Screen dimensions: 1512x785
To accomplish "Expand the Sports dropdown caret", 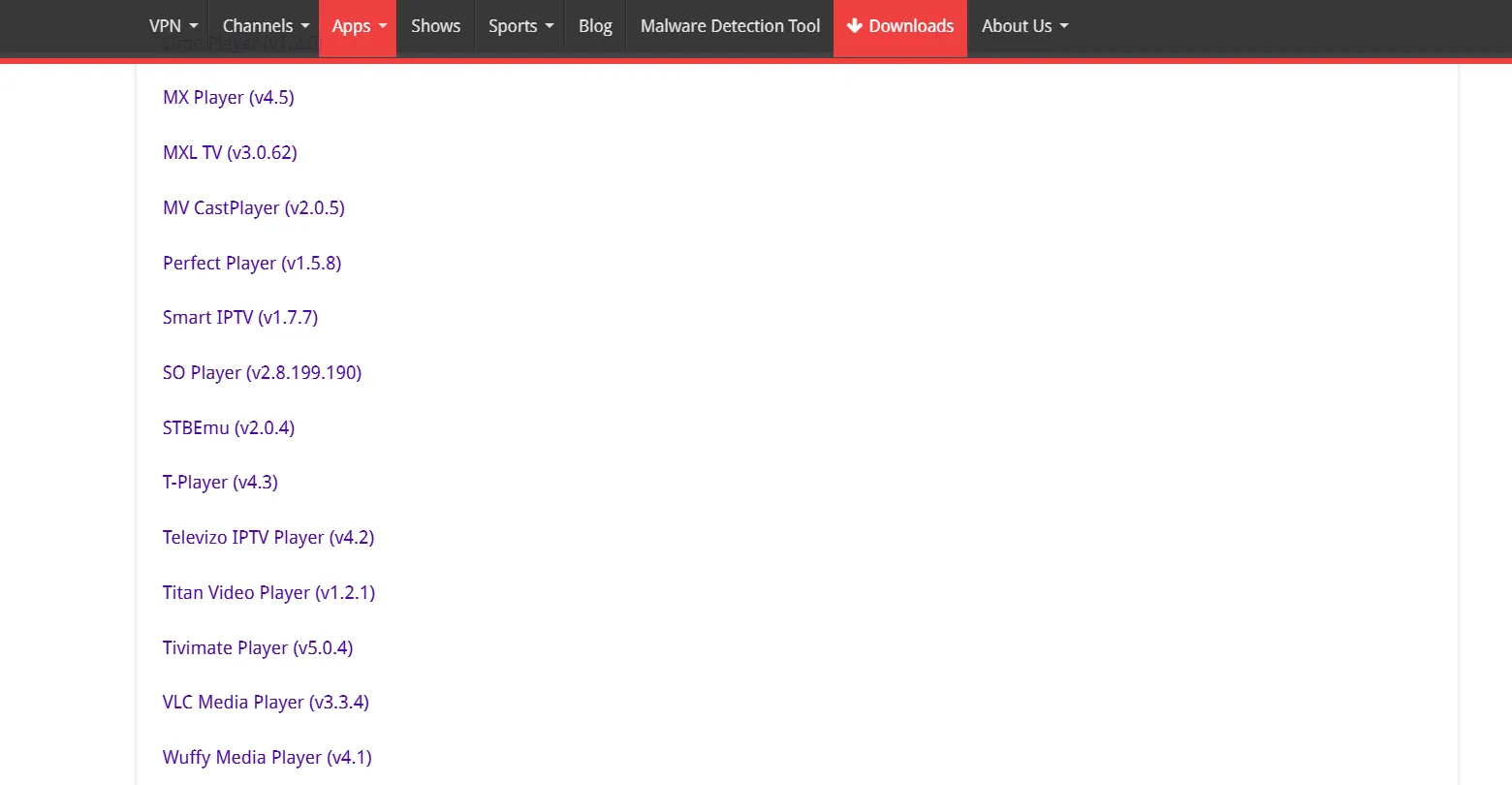I will point(550,26).
